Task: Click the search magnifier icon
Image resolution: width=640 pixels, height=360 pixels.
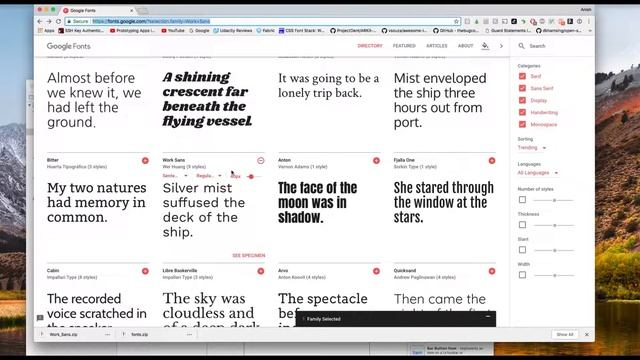Action: 522,46
